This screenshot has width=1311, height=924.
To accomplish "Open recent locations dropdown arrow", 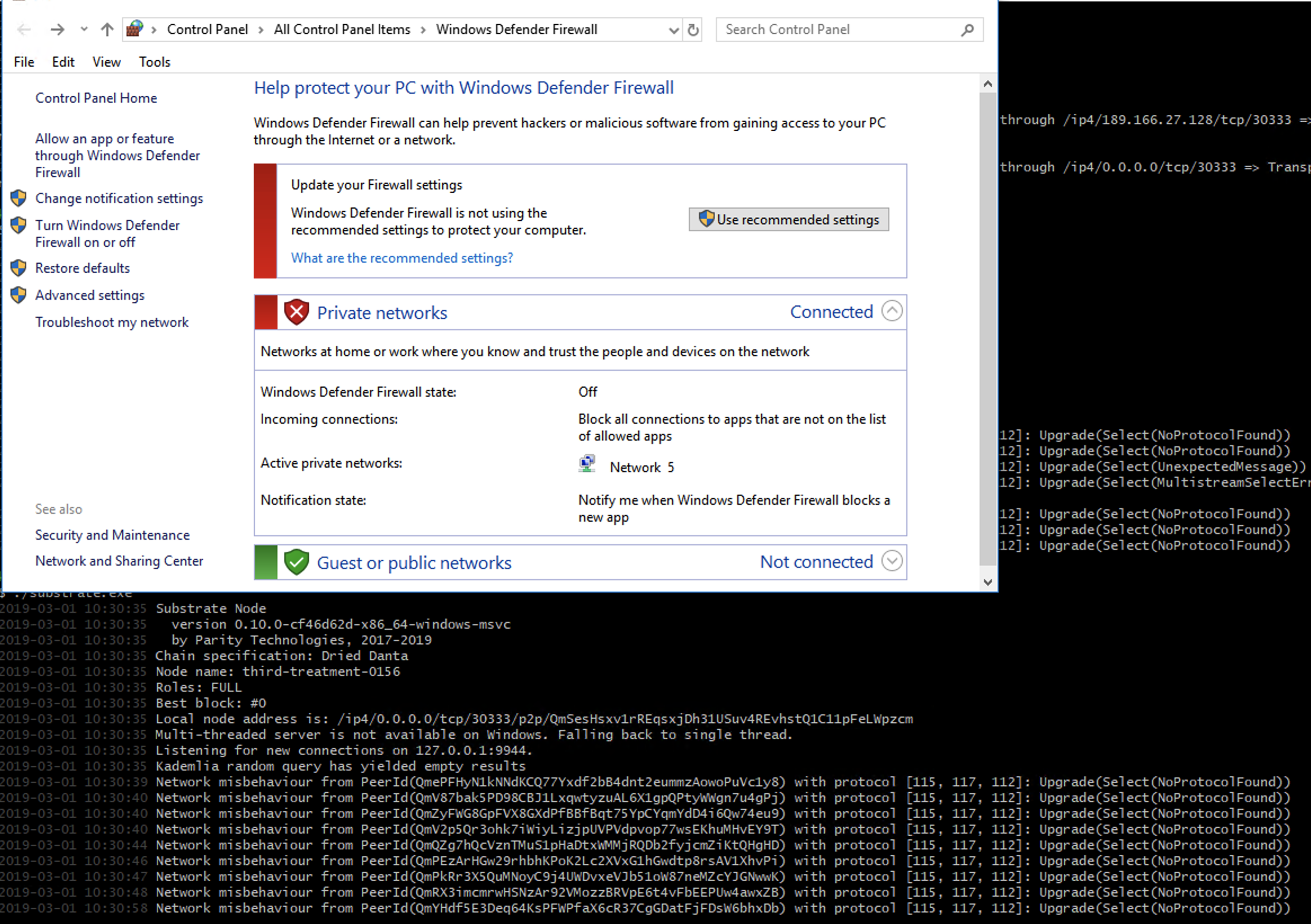I will coord(84,29).
